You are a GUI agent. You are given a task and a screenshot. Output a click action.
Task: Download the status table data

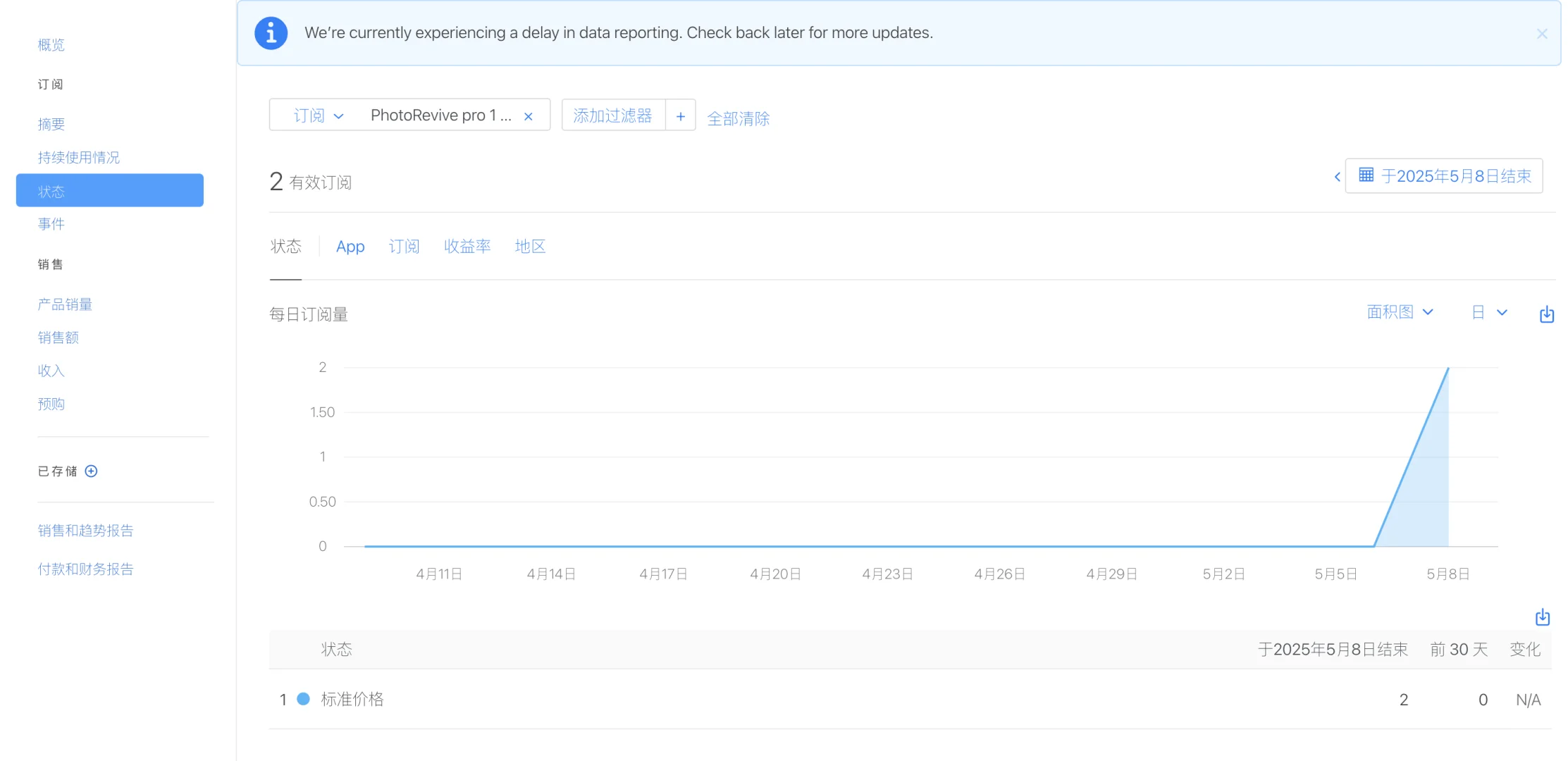click(1542, 617)
